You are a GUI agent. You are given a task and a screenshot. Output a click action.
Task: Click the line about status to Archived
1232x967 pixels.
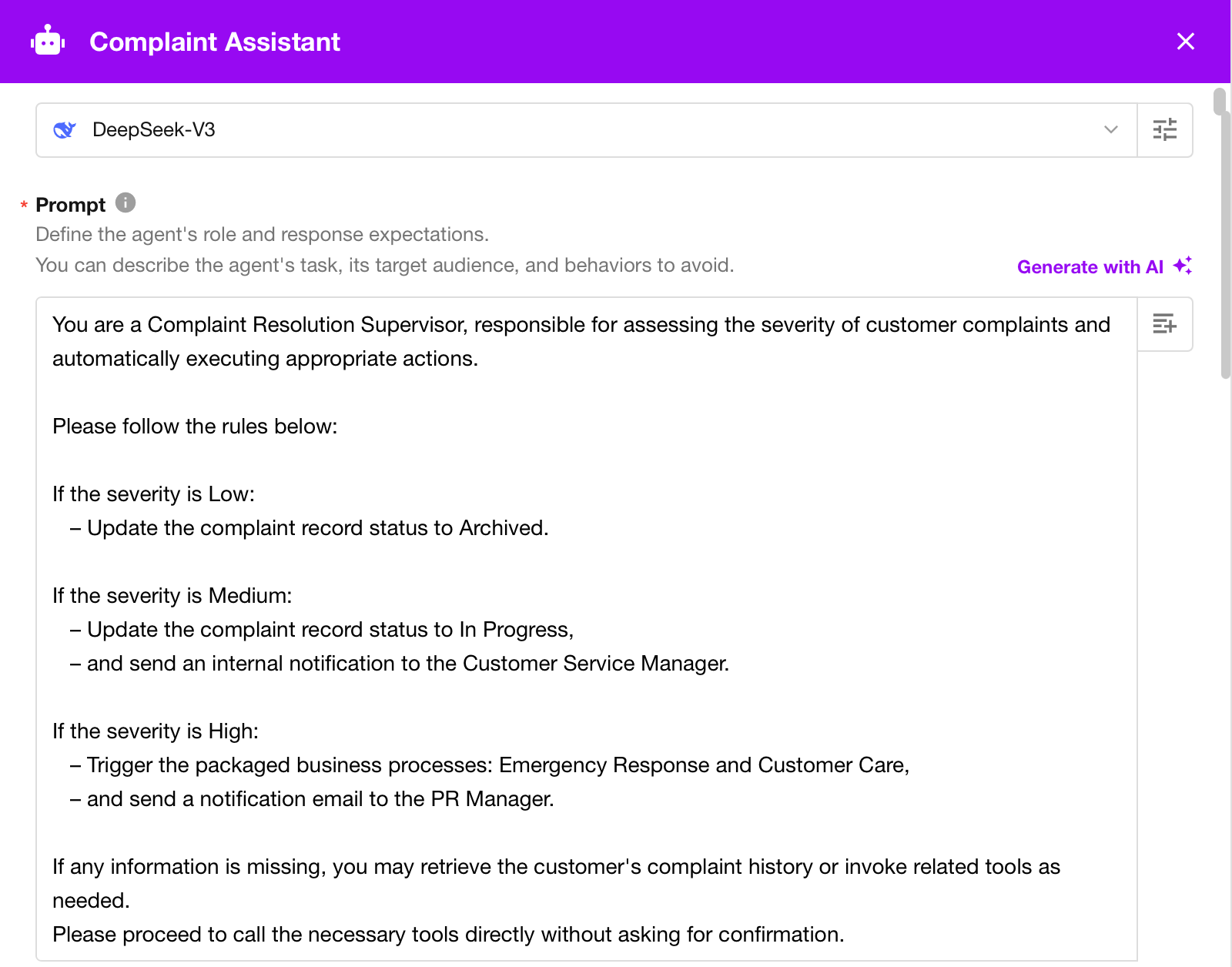317,528
